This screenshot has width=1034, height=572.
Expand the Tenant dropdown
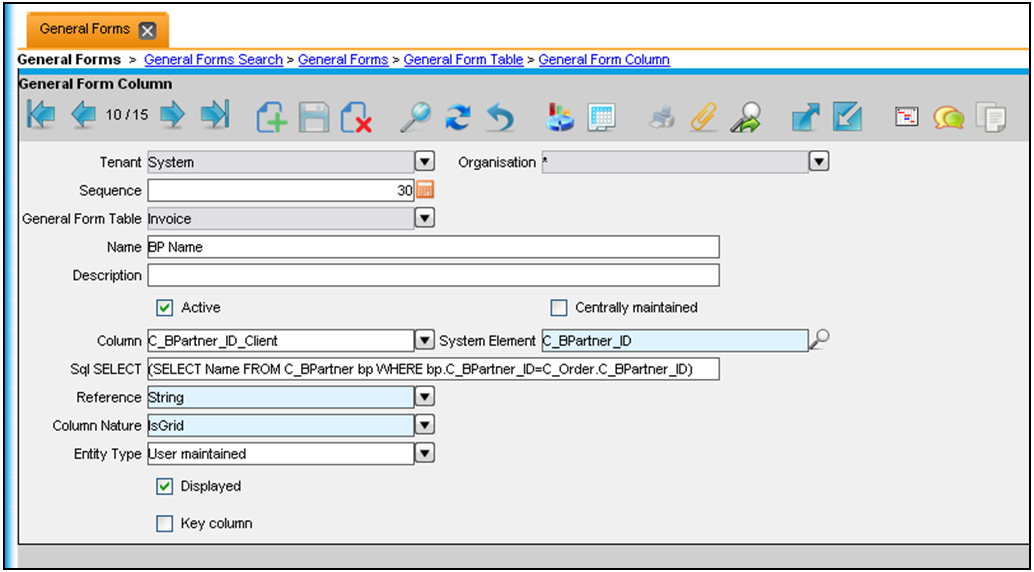tap(424, 162)
